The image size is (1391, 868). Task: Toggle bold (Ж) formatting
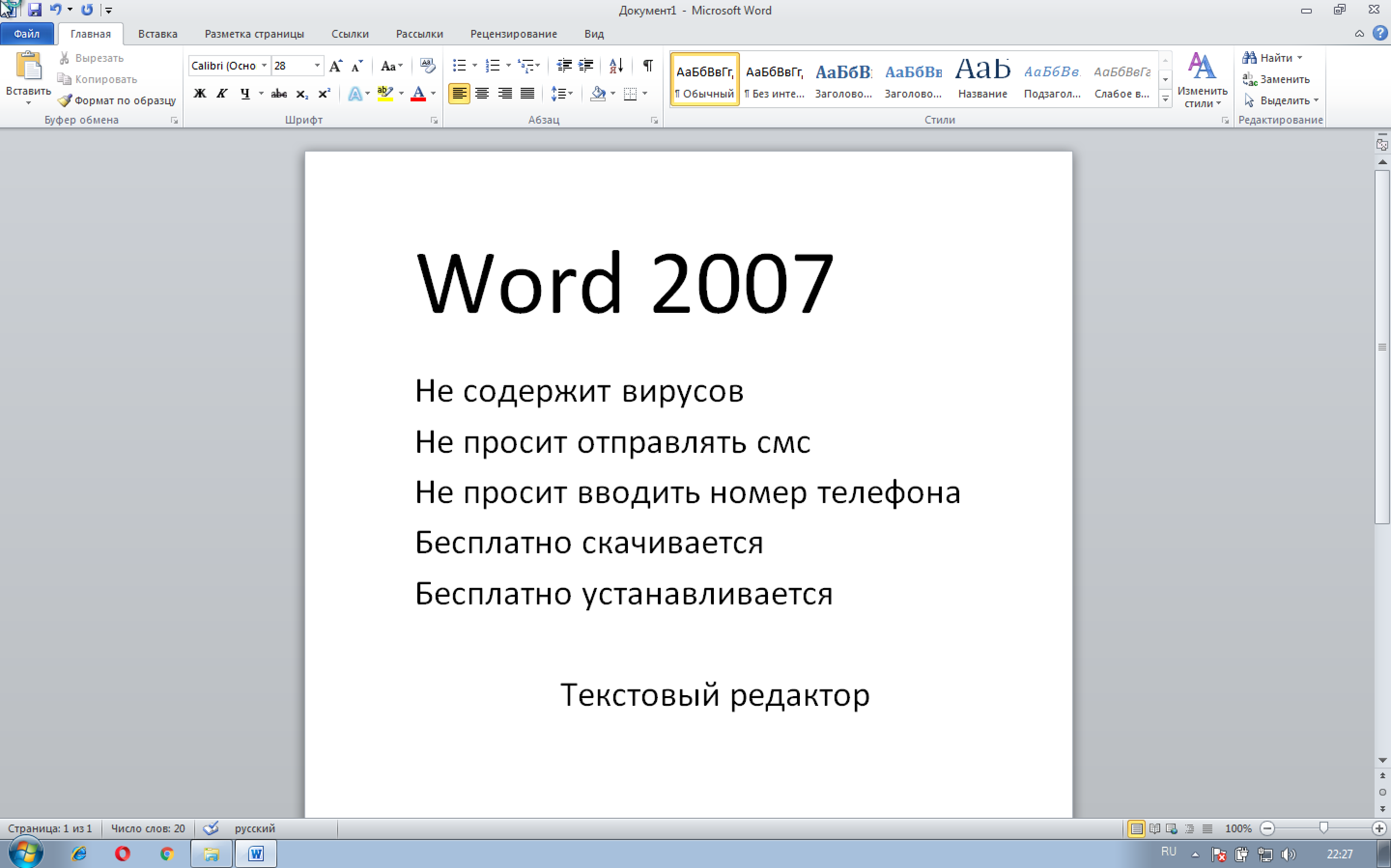[199, 94]
